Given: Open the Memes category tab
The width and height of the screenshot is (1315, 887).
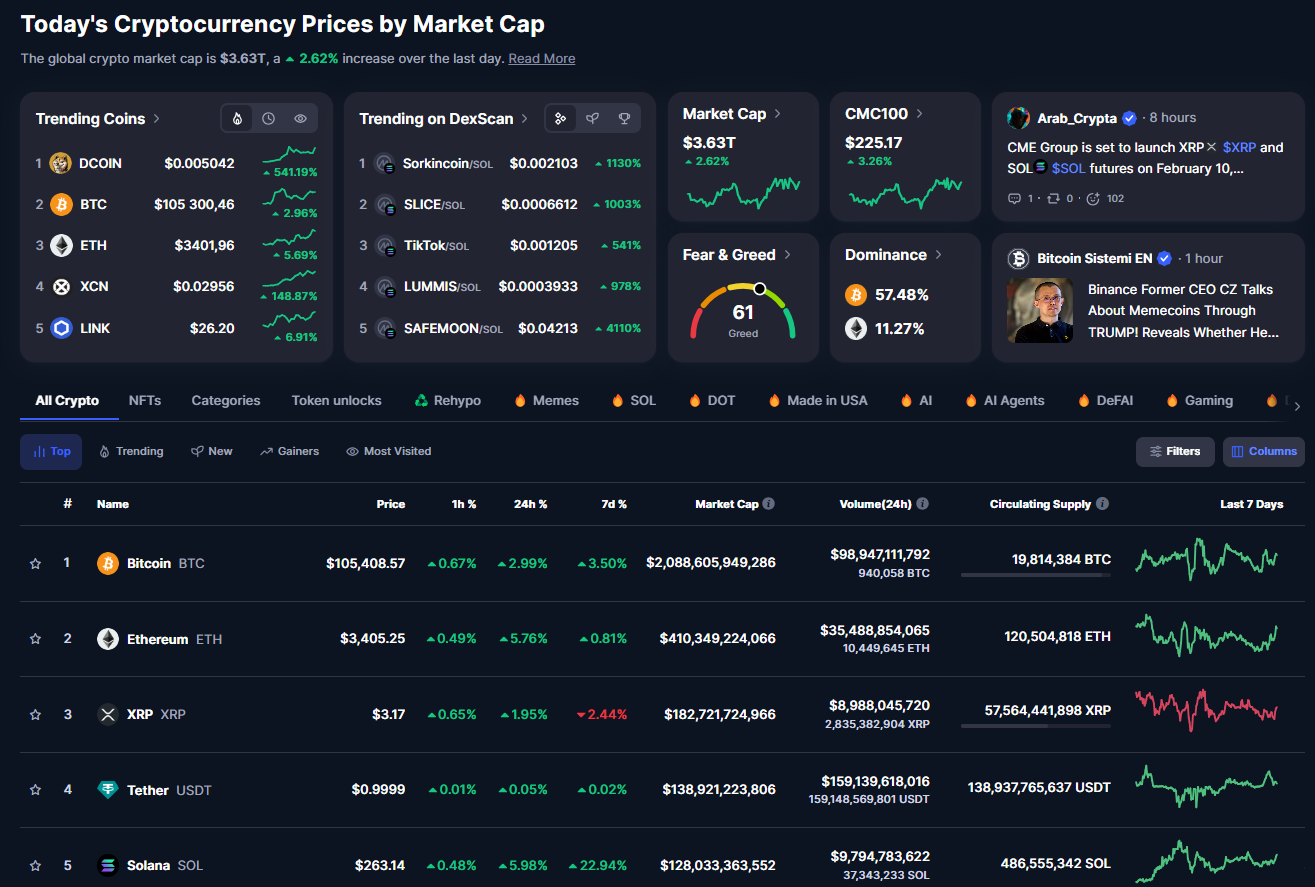Looking at the screenshot, I should [546, 400].
